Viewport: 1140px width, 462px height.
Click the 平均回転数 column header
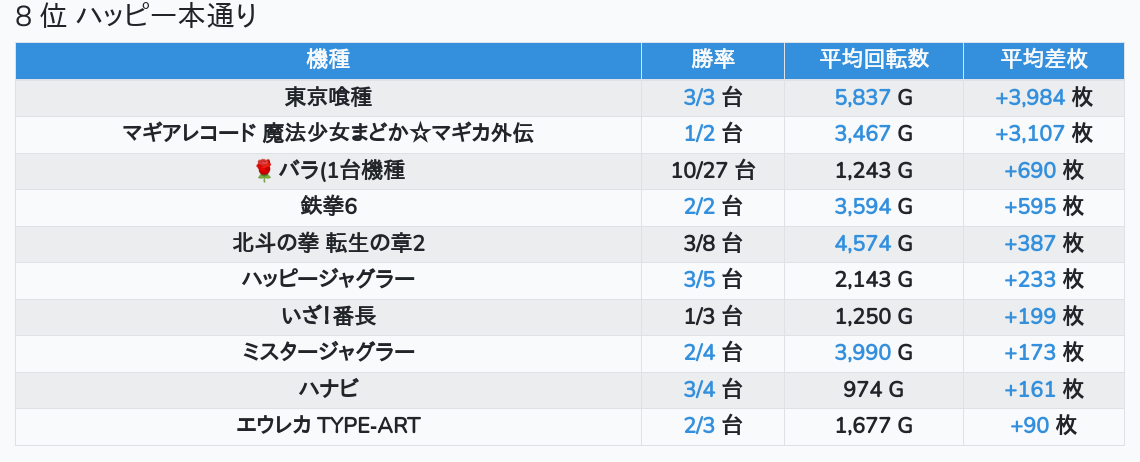click(x=873, y=60)
